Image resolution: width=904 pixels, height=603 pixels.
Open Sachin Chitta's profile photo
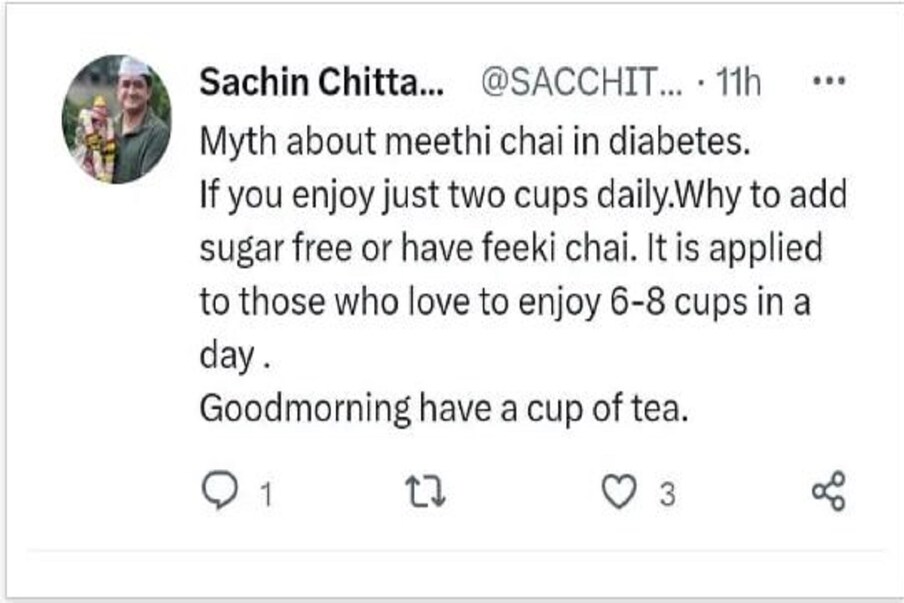point(116,119)
